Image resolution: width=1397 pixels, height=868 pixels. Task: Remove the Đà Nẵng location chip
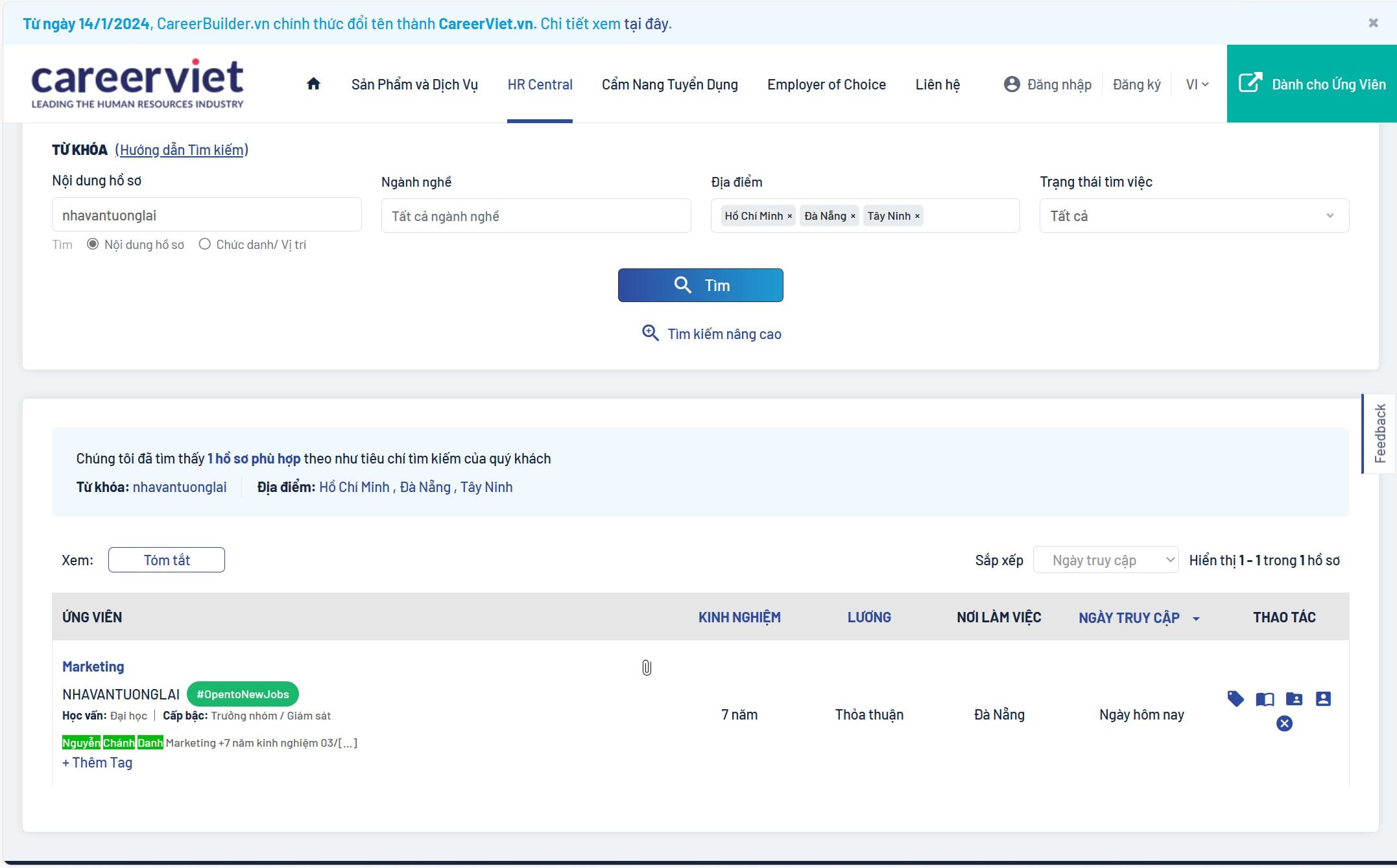coord(853,217)
